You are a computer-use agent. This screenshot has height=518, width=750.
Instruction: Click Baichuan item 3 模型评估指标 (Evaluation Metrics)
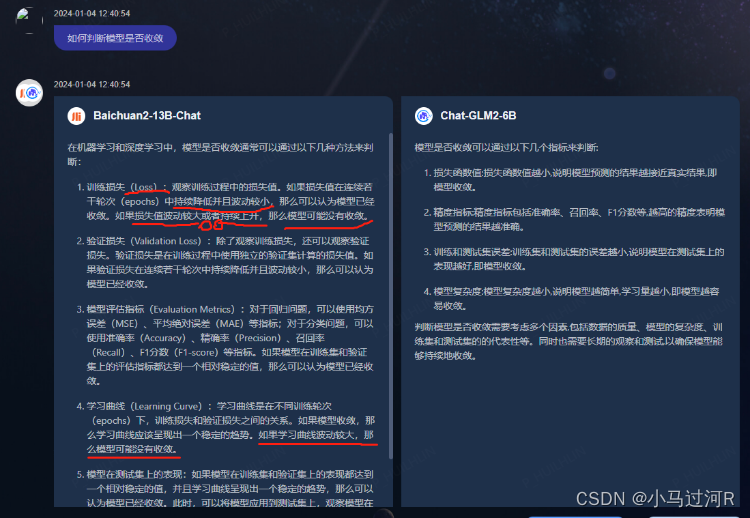click(225, 345)
